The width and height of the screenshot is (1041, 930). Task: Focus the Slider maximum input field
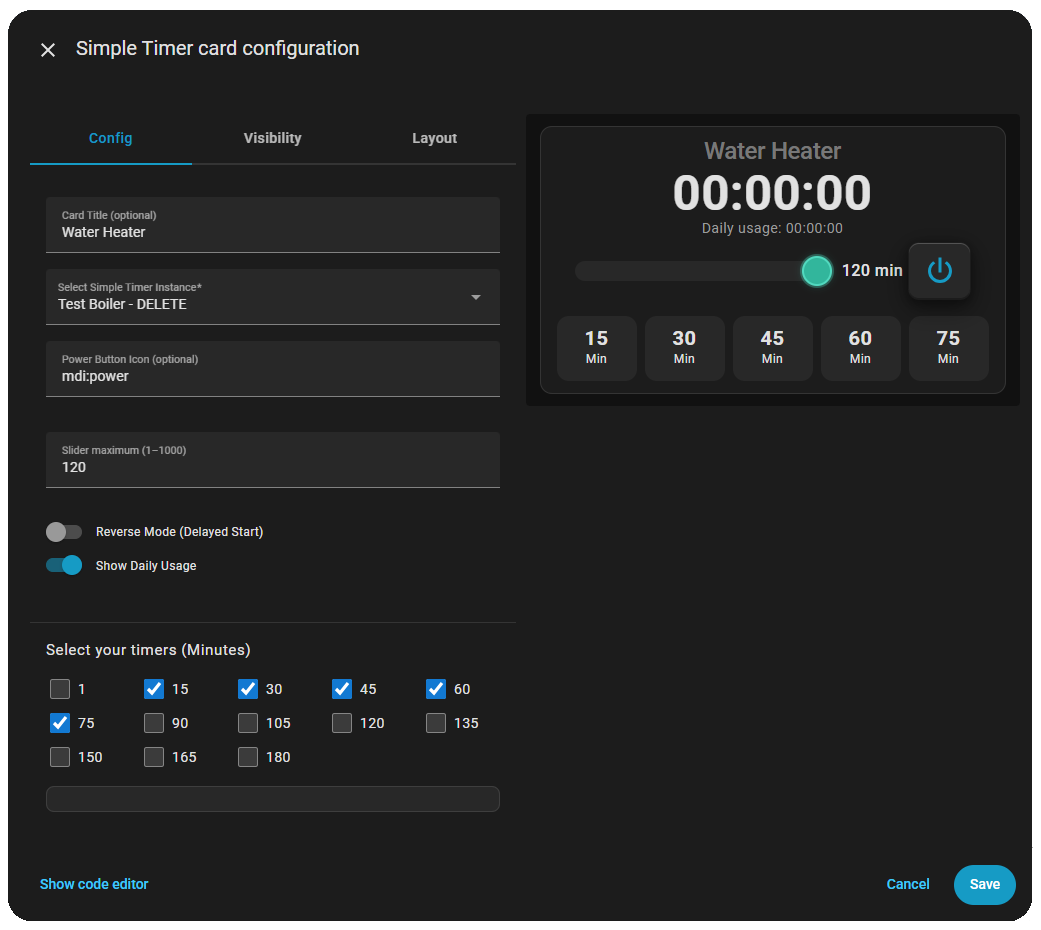272,467
